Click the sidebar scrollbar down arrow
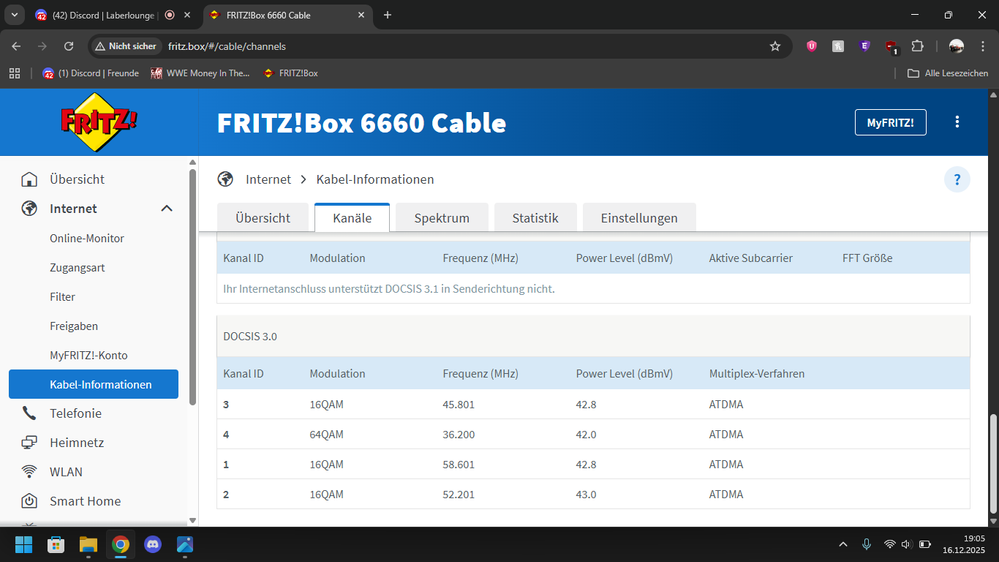Viewport: 999px width, 562px height. tap(192, 521)
